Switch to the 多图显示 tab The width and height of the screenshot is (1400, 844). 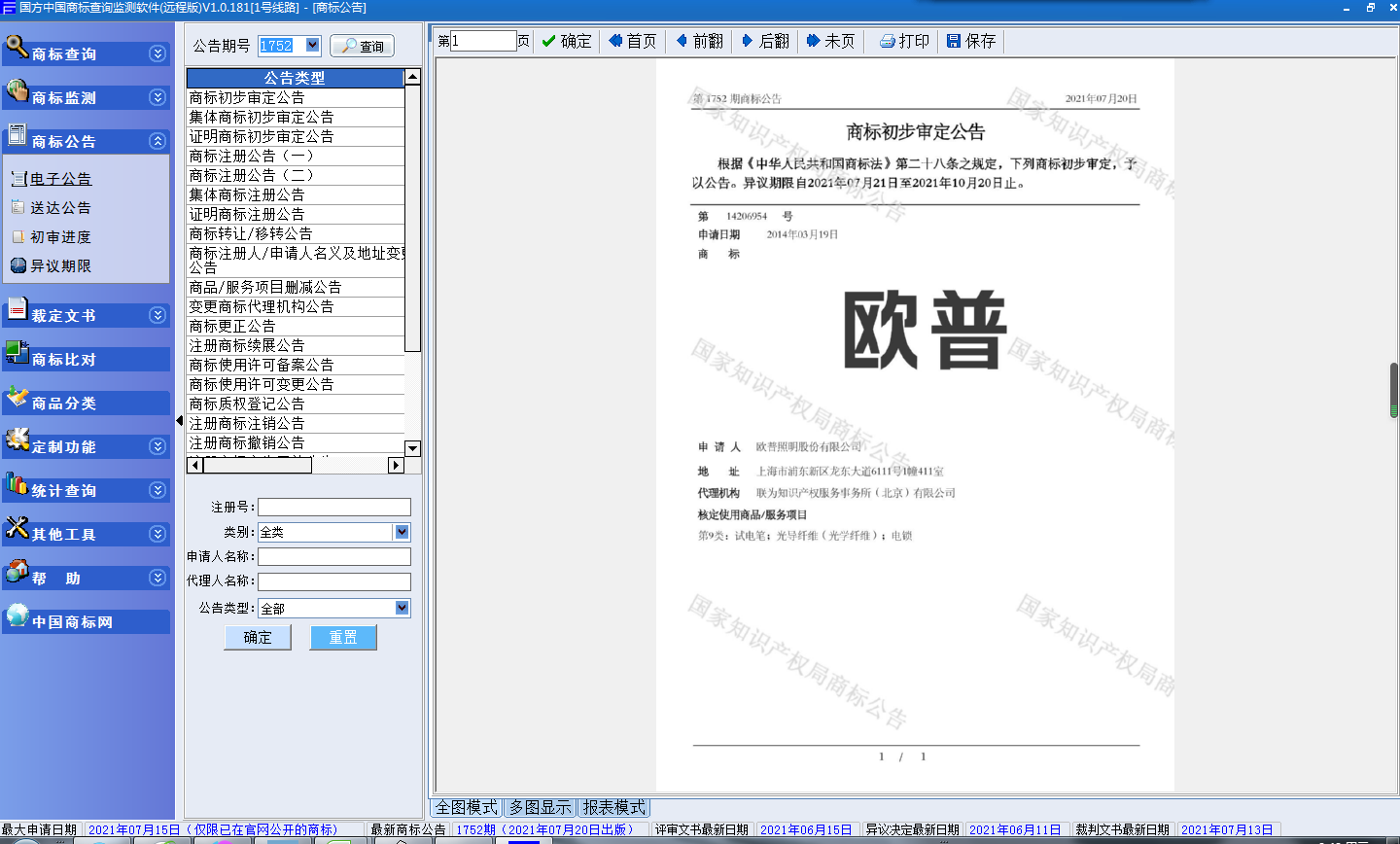(541, 807)
